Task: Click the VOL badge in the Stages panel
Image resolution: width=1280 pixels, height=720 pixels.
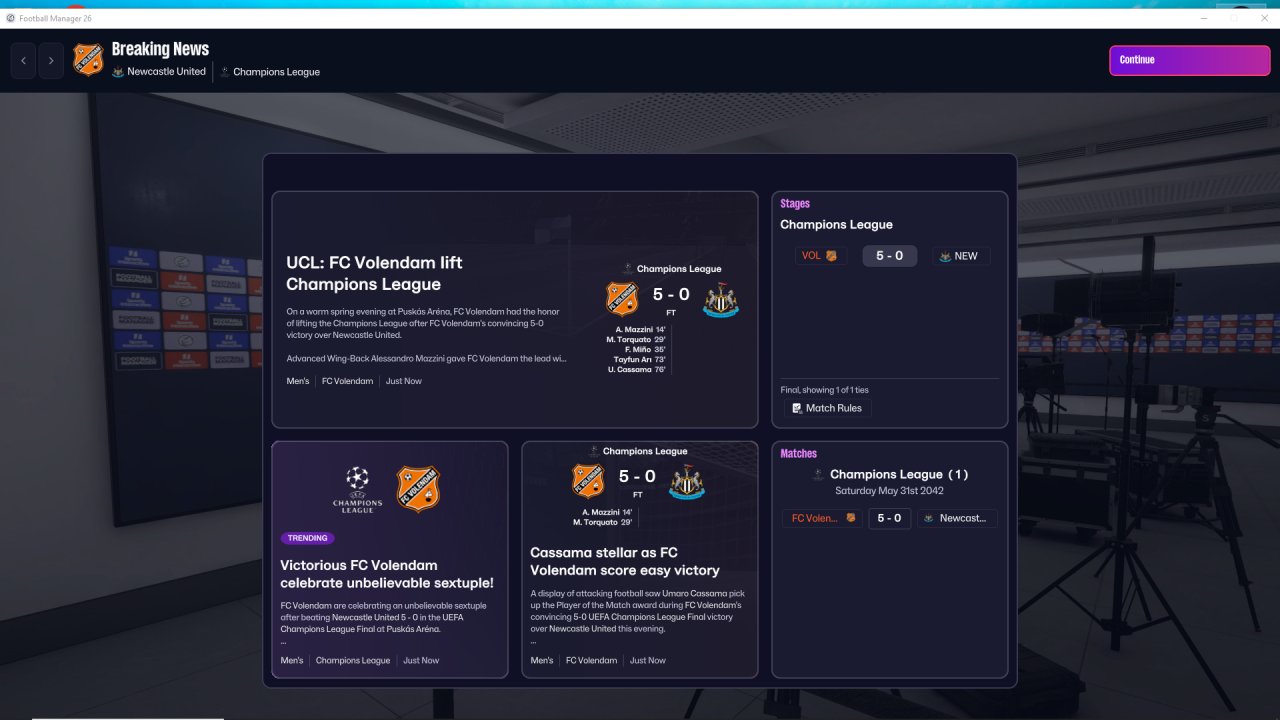Action: click(830, 256)
